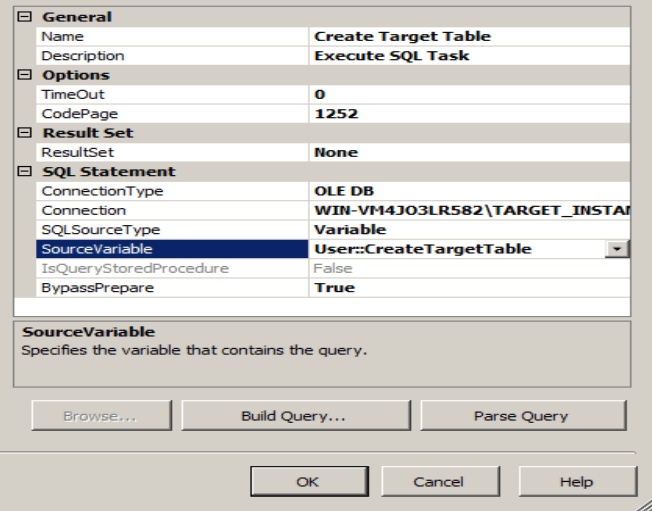Cancel the task editor dialog
Viewport: 652px width, 511px height.
click(x=438, y=482)
